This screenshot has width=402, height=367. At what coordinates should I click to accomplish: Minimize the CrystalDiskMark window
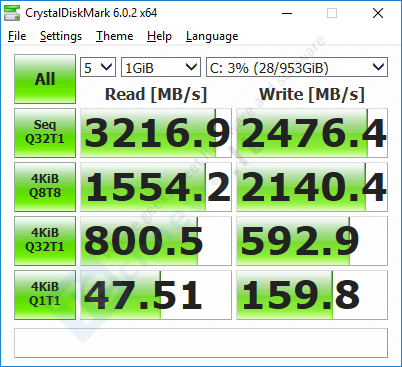pyautogui.click(x=287, y=13)
